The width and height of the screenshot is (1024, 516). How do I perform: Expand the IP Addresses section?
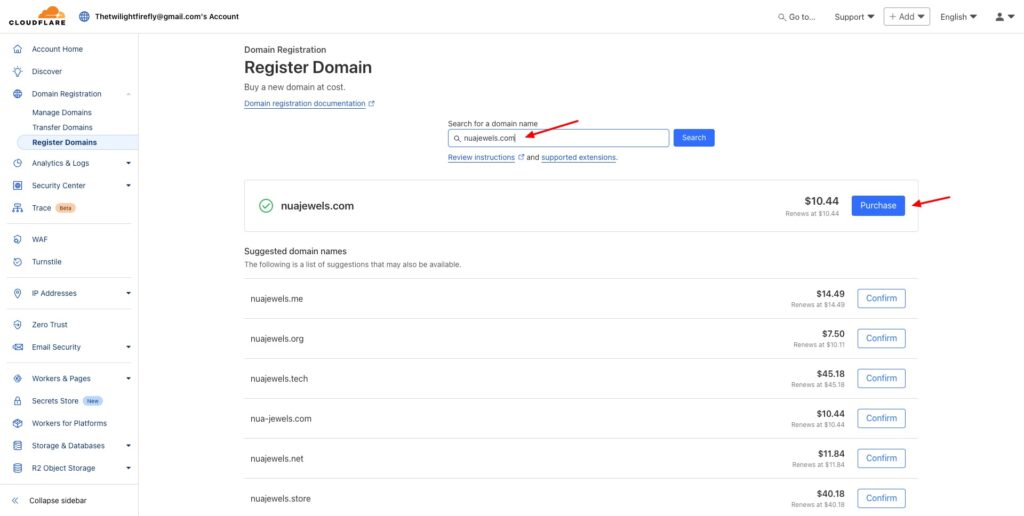pyautogui.click(x=129, y=293)
